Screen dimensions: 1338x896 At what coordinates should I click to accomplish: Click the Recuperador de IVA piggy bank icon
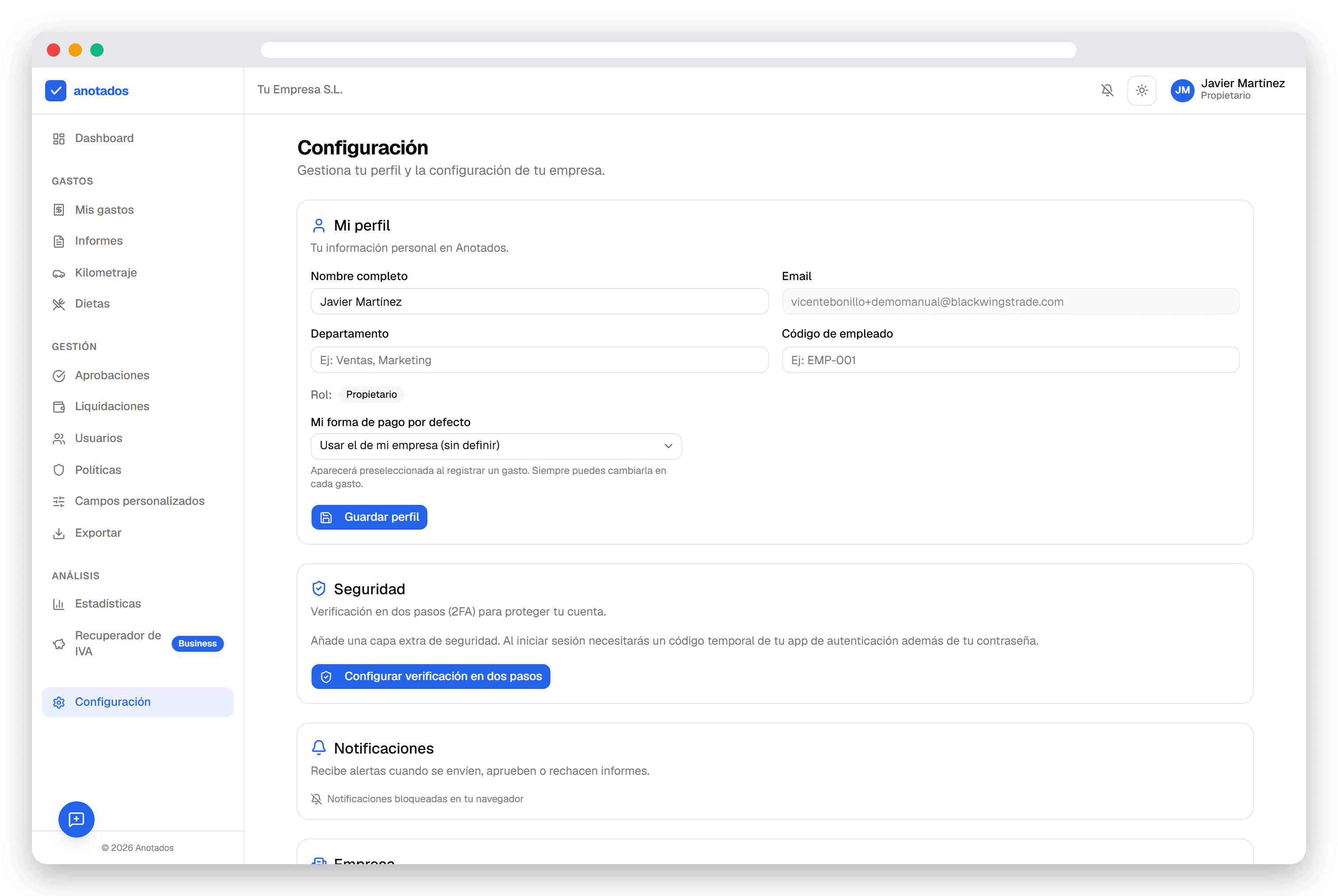click(x=59, y=644)
